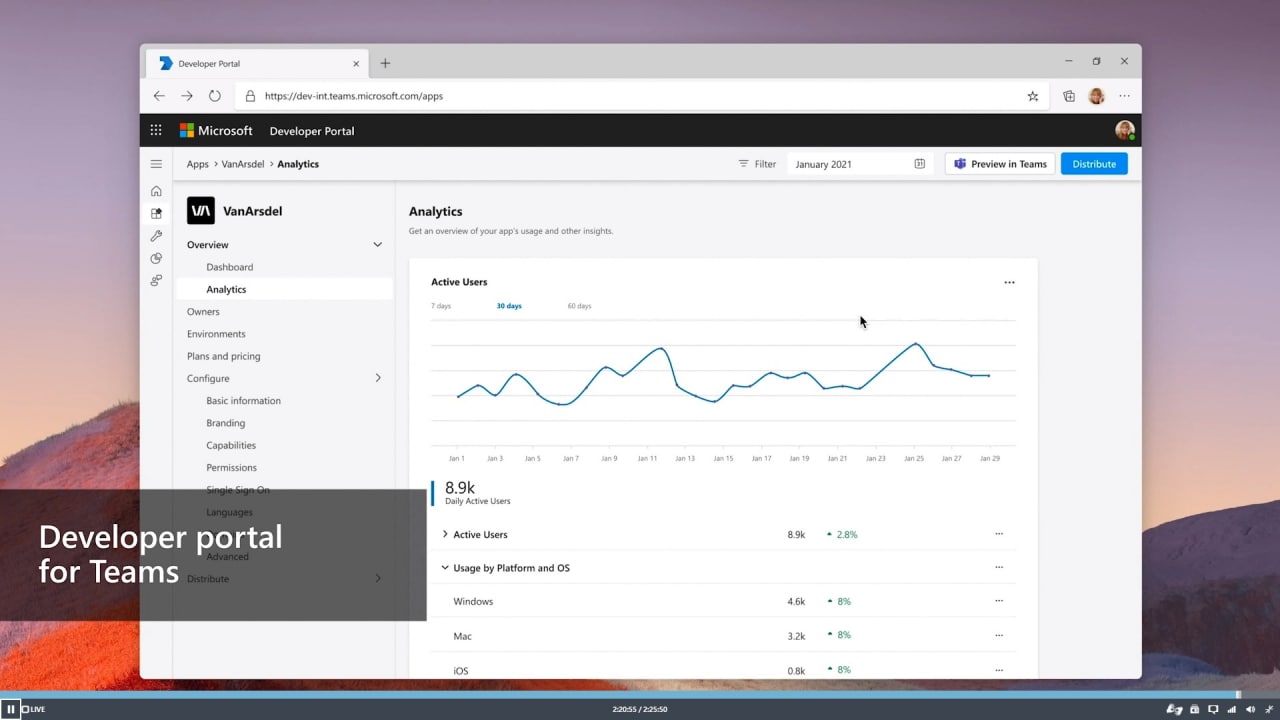Open the Tools wrench icon
Image resolution: width=1280 pixels, height=720 pixels.
click(156, 236)
